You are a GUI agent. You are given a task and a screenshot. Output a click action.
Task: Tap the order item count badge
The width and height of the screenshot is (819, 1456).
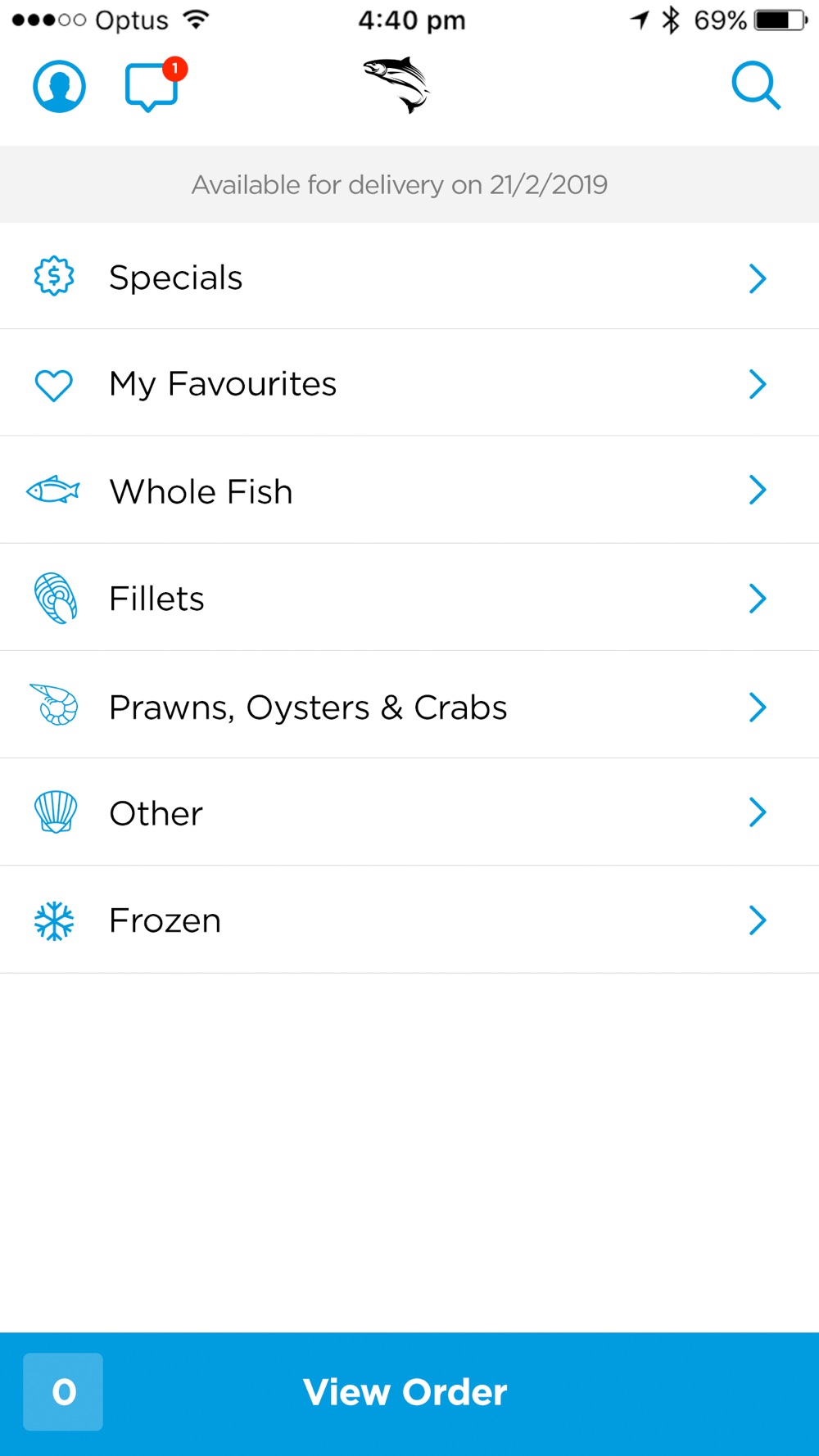(x=63, y=1392)
